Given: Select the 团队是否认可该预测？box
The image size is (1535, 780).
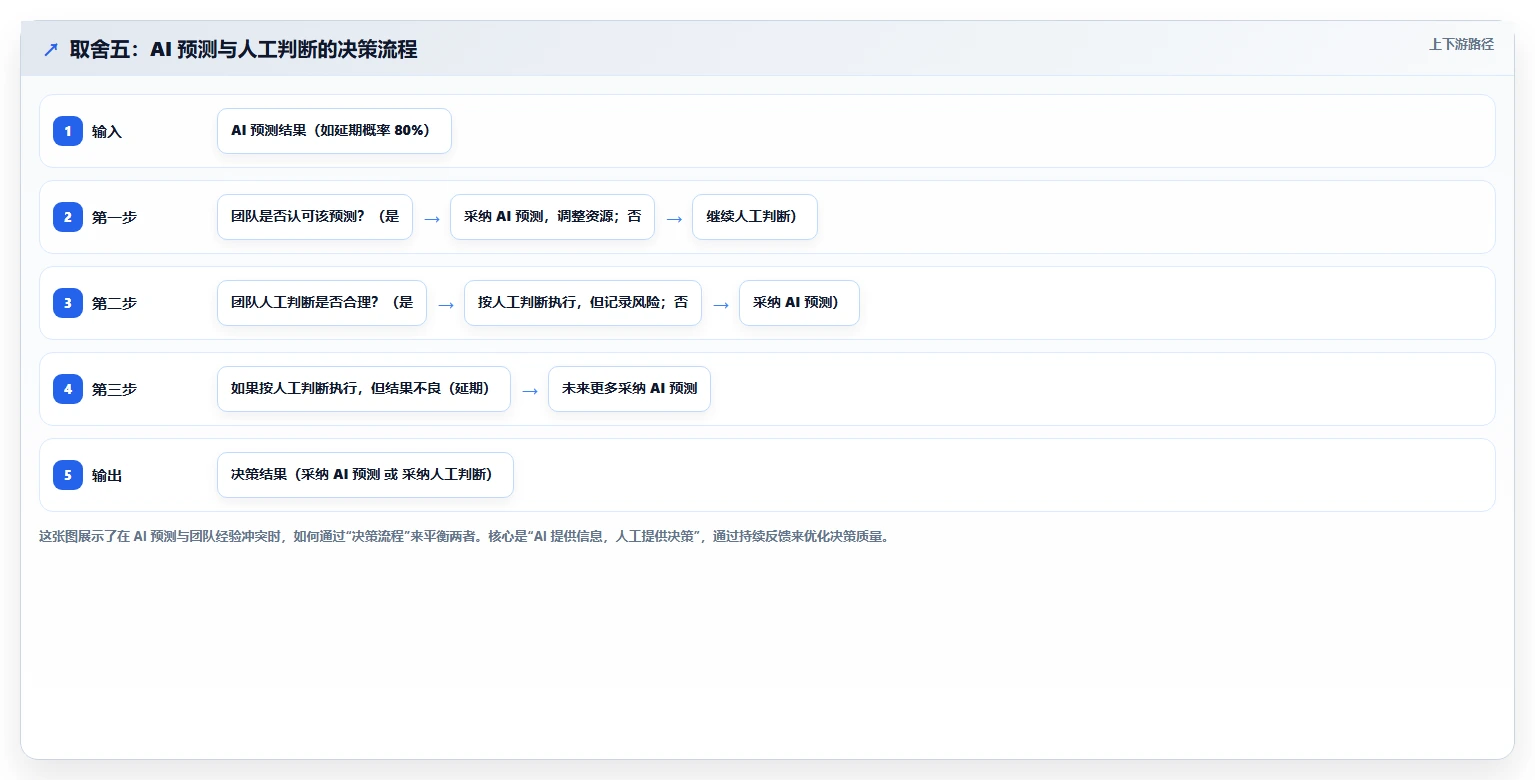Looking at the screenshot, I should tap(315, 217).
